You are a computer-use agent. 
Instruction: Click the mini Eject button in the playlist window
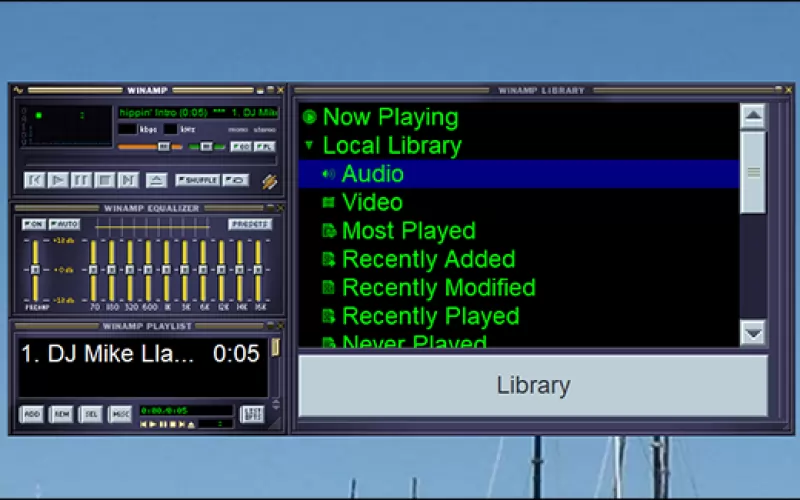191,424
